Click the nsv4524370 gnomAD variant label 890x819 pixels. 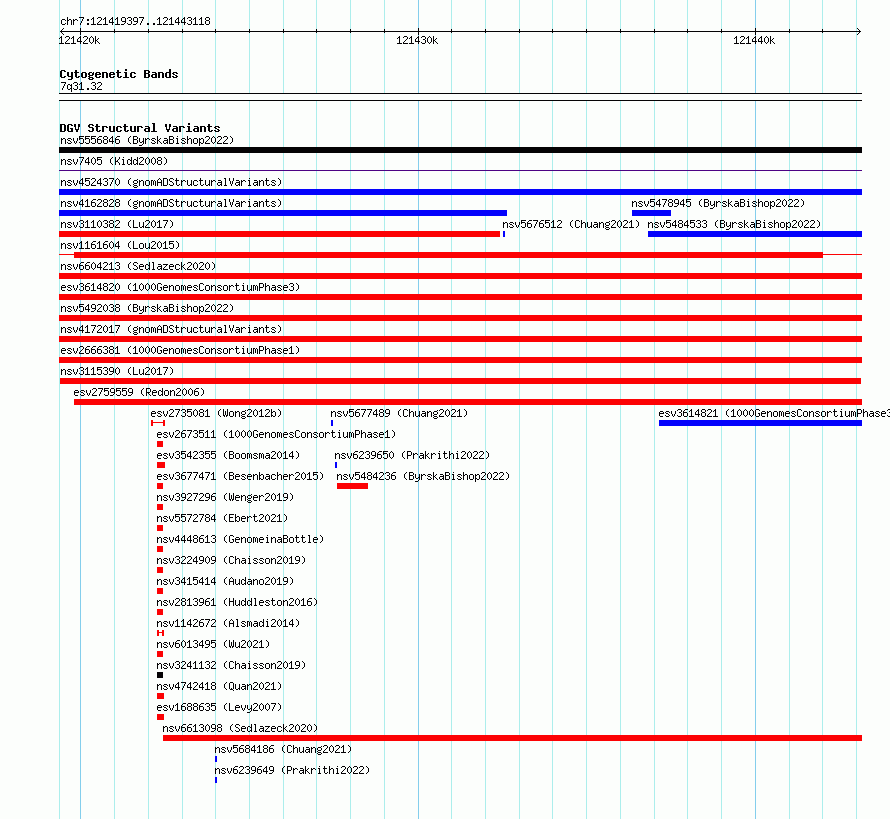171,182
